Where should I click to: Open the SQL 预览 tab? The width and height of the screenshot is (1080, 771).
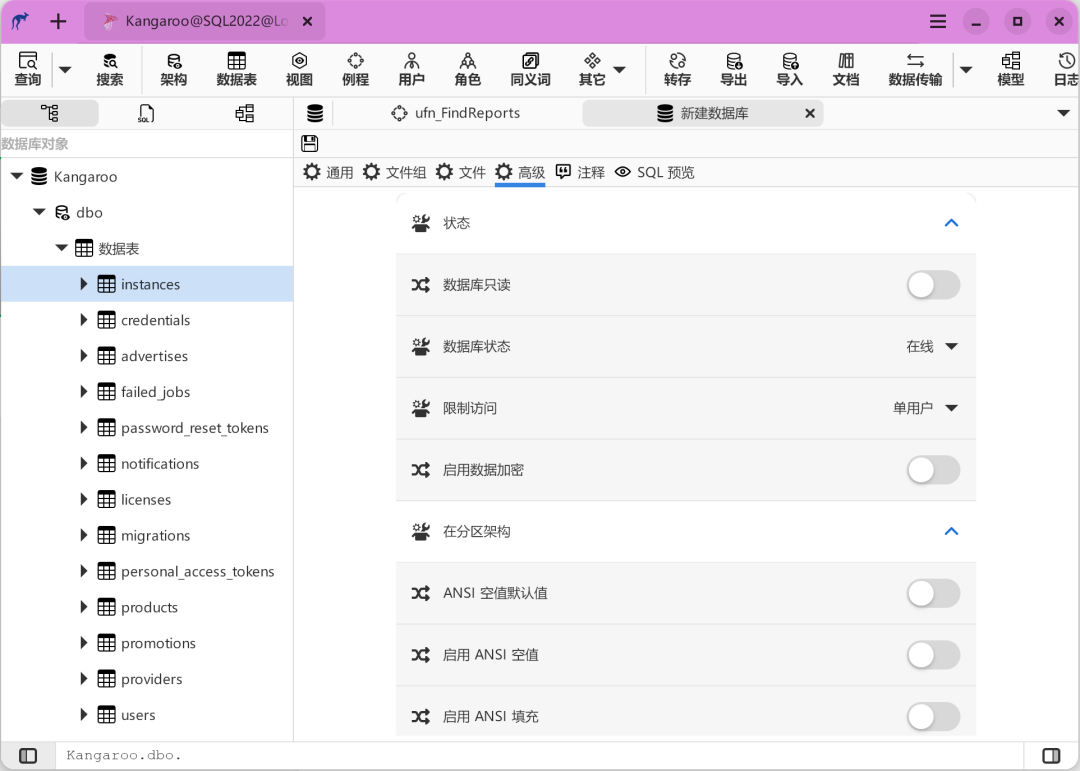(x=654, y=172)
